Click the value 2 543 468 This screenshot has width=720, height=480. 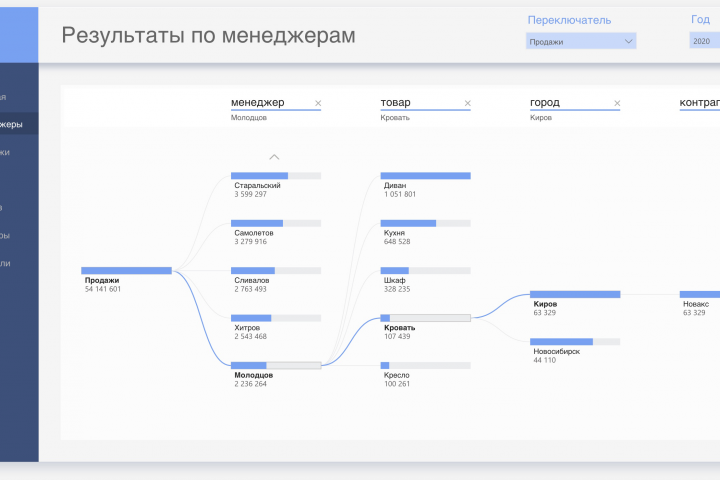coord(250,336)
